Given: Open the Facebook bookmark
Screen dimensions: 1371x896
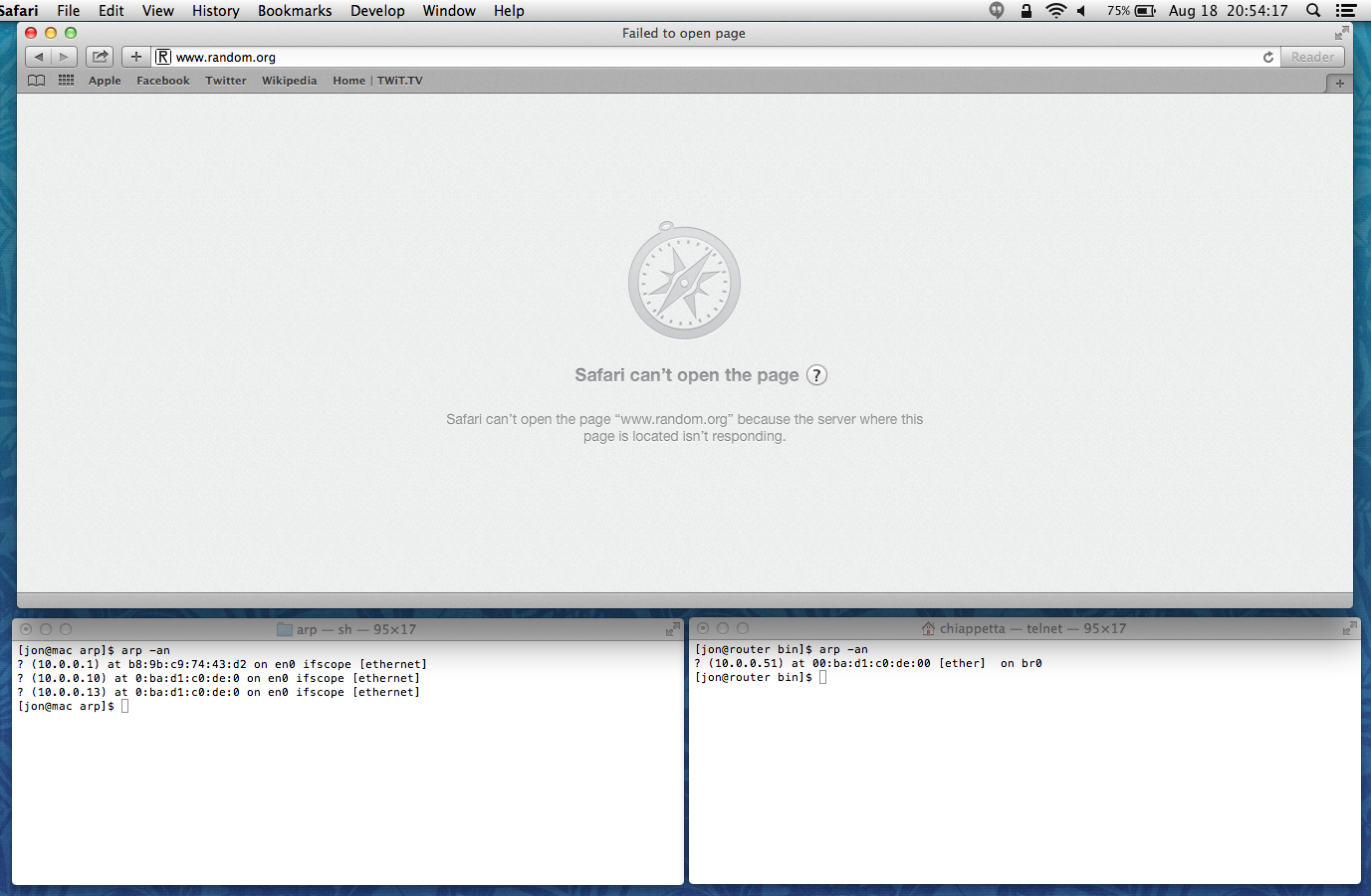Looking at the screenshot, I should 163,81.
